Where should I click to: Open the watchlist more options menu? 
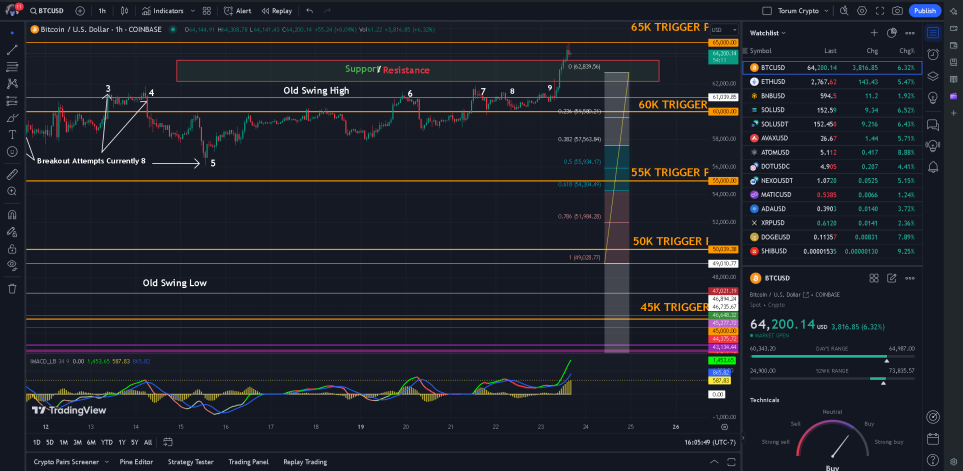pos(910,33)
